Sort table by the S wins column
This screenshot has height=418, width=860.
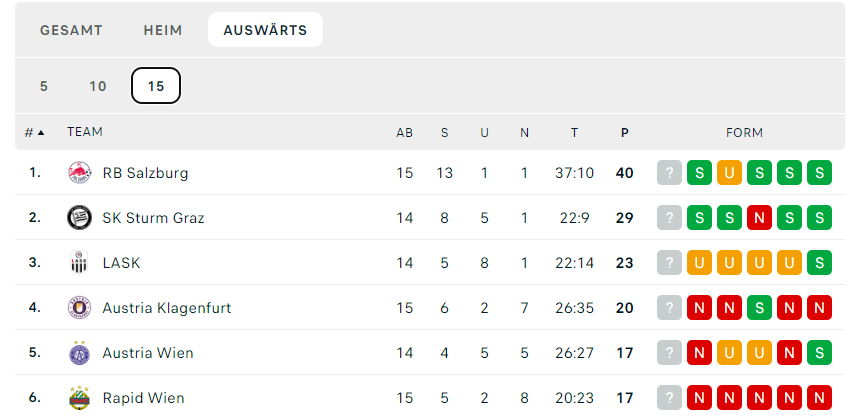pyautogui.click(x=444, y=132)
